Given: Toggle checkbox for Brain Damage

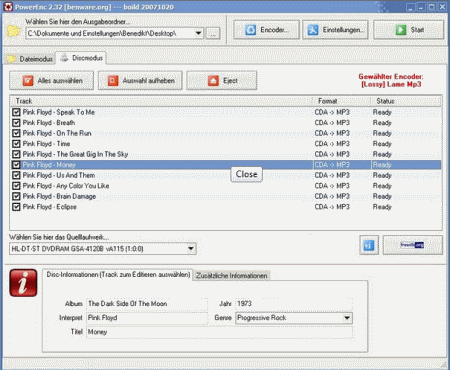Looking at the screenshot, I should pyautogui.click(x=16, y=196).
